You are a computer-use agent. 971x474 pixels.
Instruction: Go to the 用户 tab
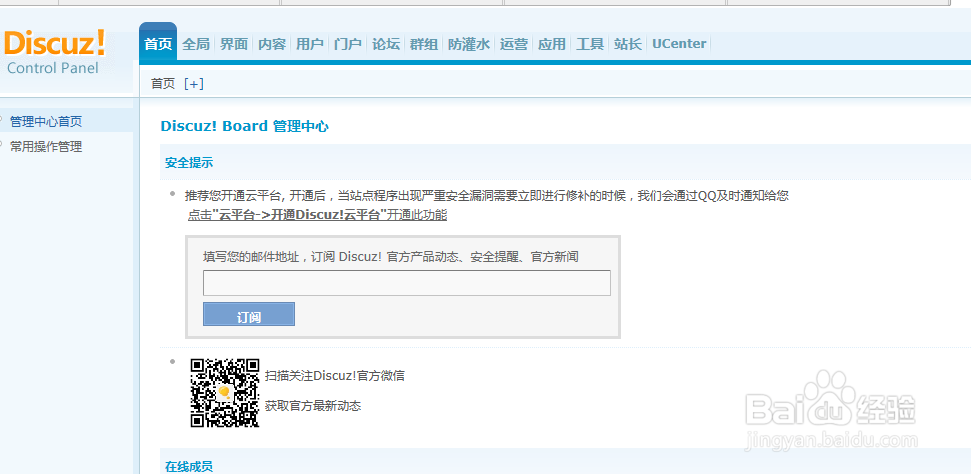(310, 44)
